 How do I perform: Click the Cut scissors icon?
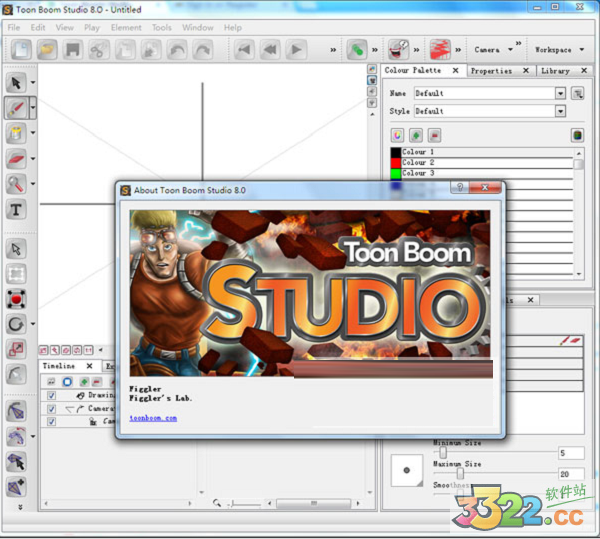click(x=99, y=49)
